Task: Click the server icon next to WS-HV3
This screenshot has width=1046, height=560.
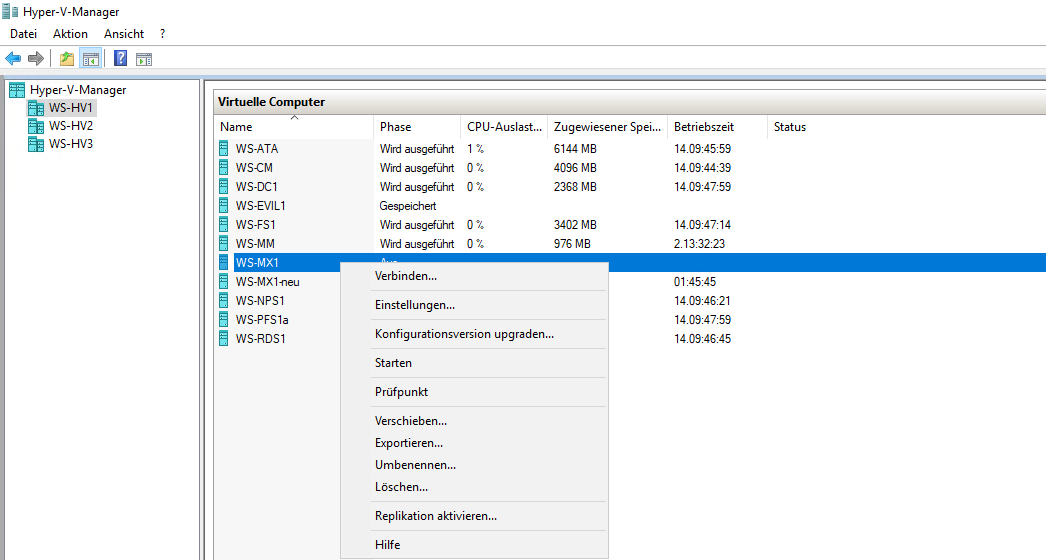Action: pyautogui.click(x=35, y=144)
